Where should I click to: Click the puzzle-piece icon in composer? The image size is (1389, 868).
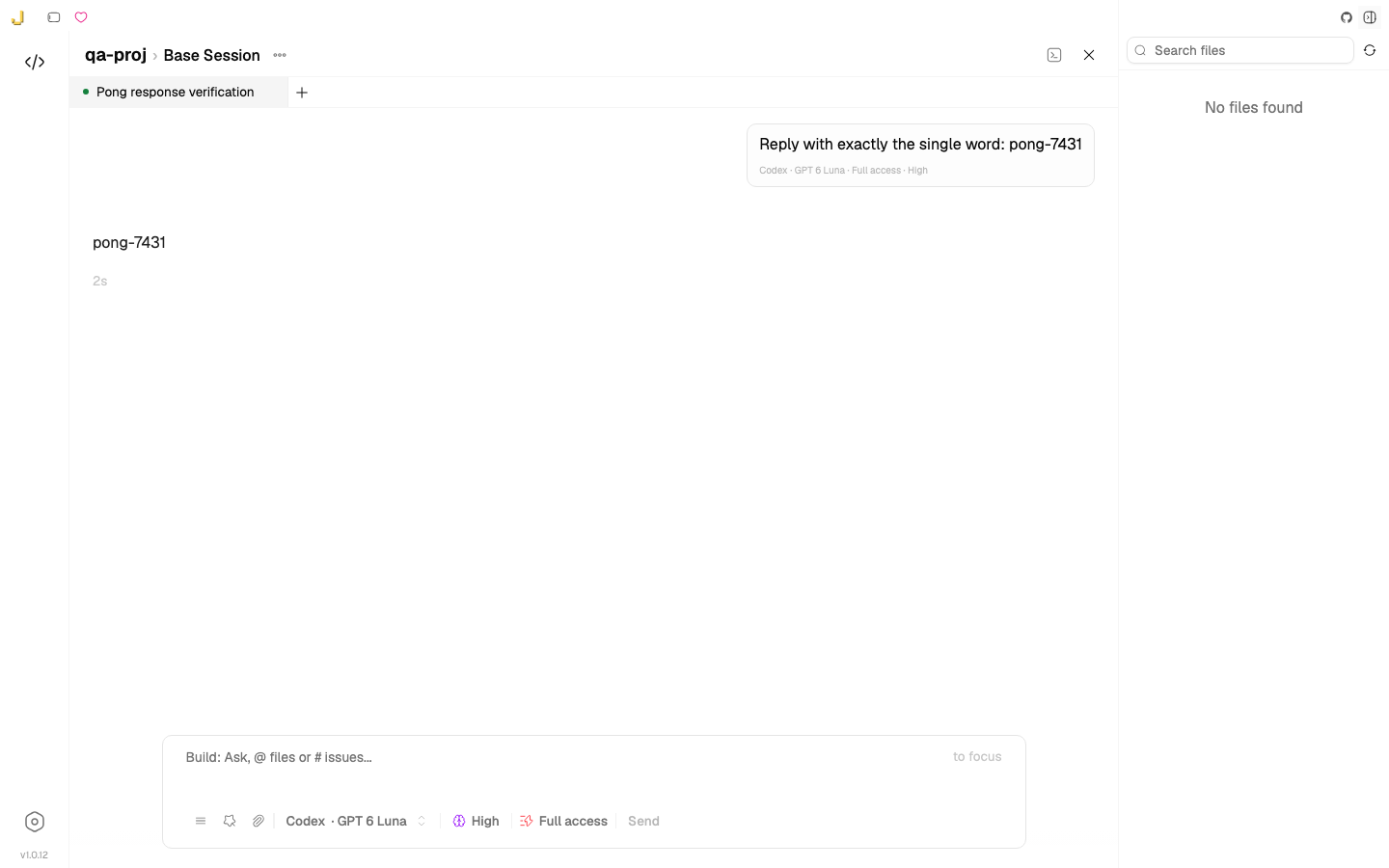pos(230,821)
